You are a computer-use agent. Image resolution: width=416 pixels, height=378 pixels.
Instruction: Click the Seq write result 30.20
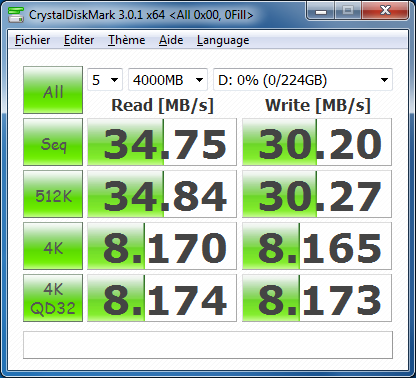[317, 142]
